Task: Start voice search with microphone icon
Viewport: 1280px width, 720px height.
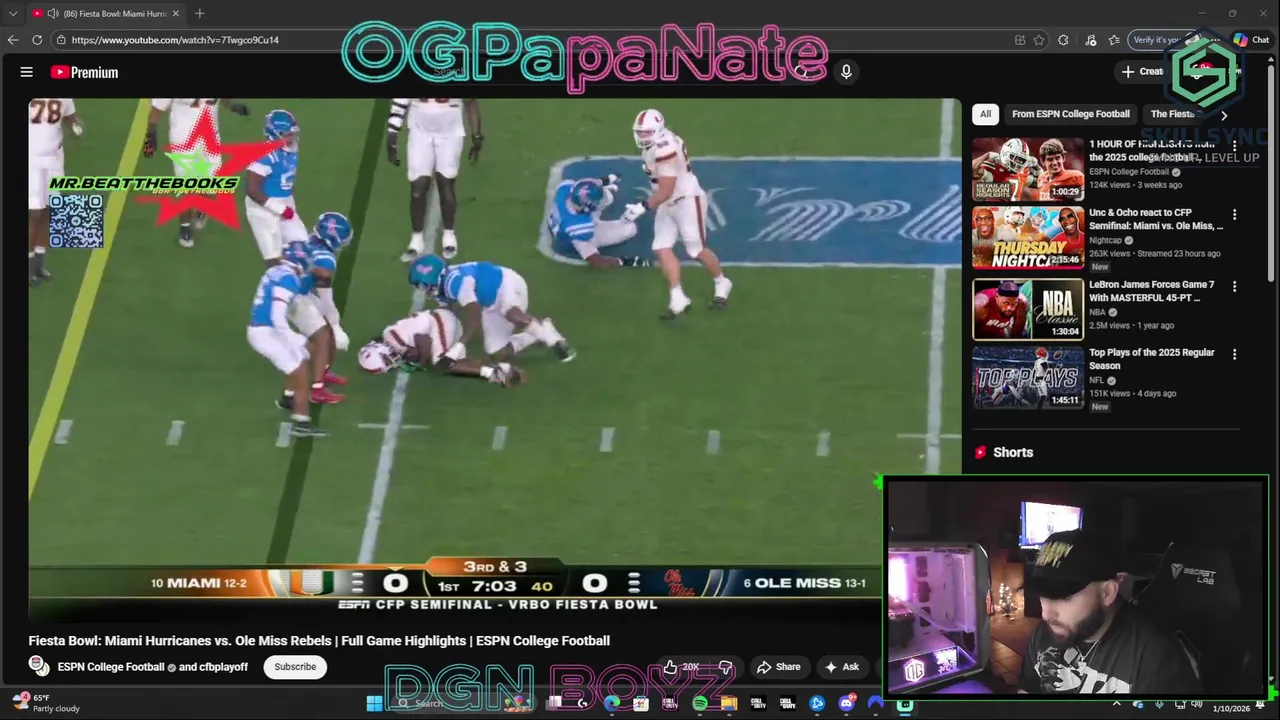Action: [x=846, y=72]
